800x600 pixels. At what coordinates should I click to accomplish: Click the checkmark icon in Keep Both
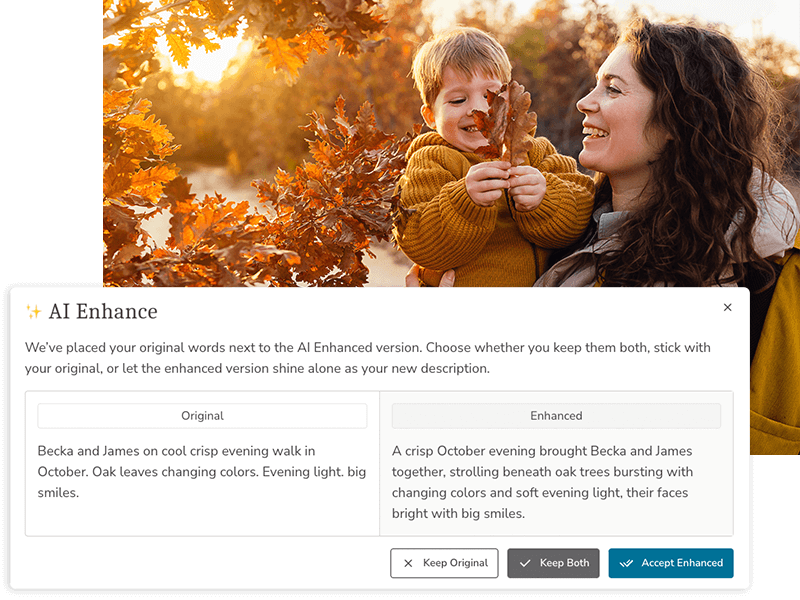point(525,563)
